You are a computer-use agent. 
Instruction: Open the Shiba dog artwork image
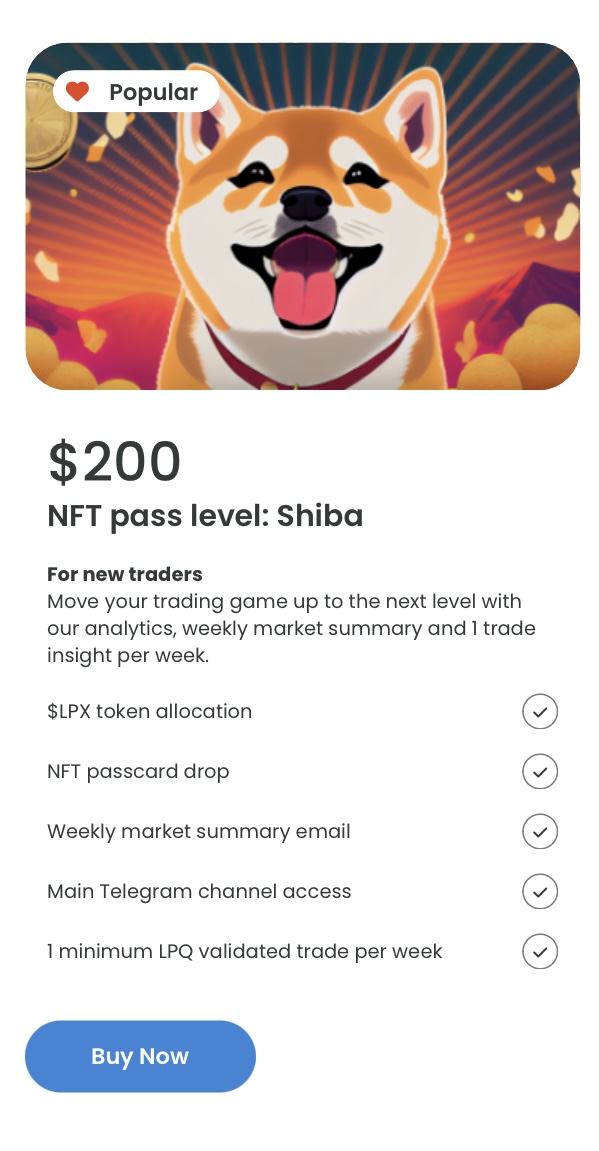(302, 216)
